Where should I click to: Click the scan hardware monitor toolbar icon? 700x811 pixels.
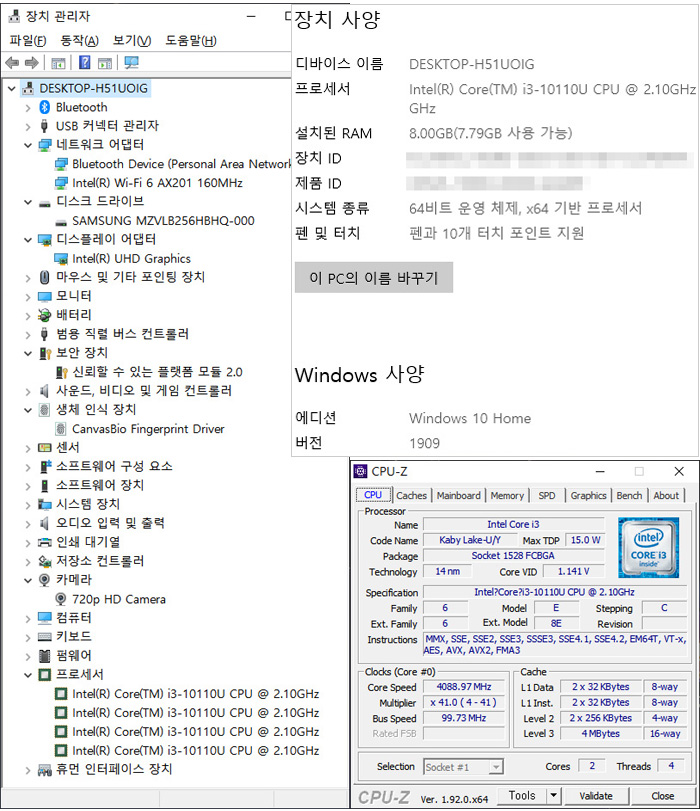131,63
